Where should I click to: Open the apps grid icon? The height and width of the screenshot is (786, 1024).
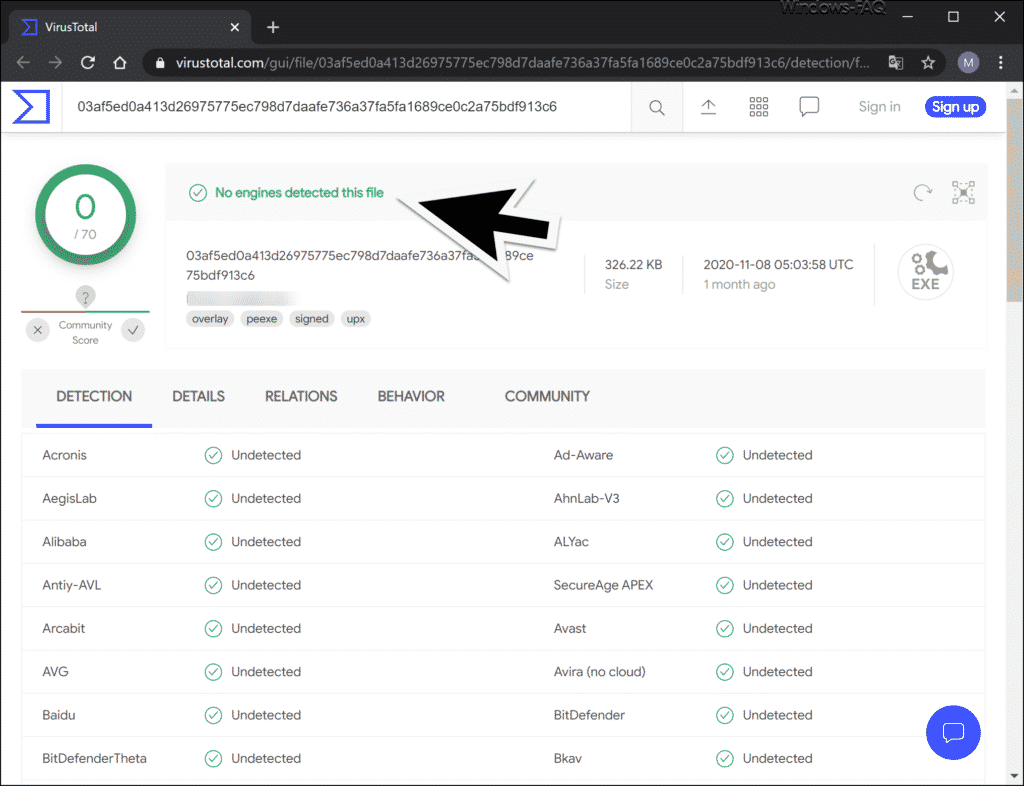click(759, 106)
